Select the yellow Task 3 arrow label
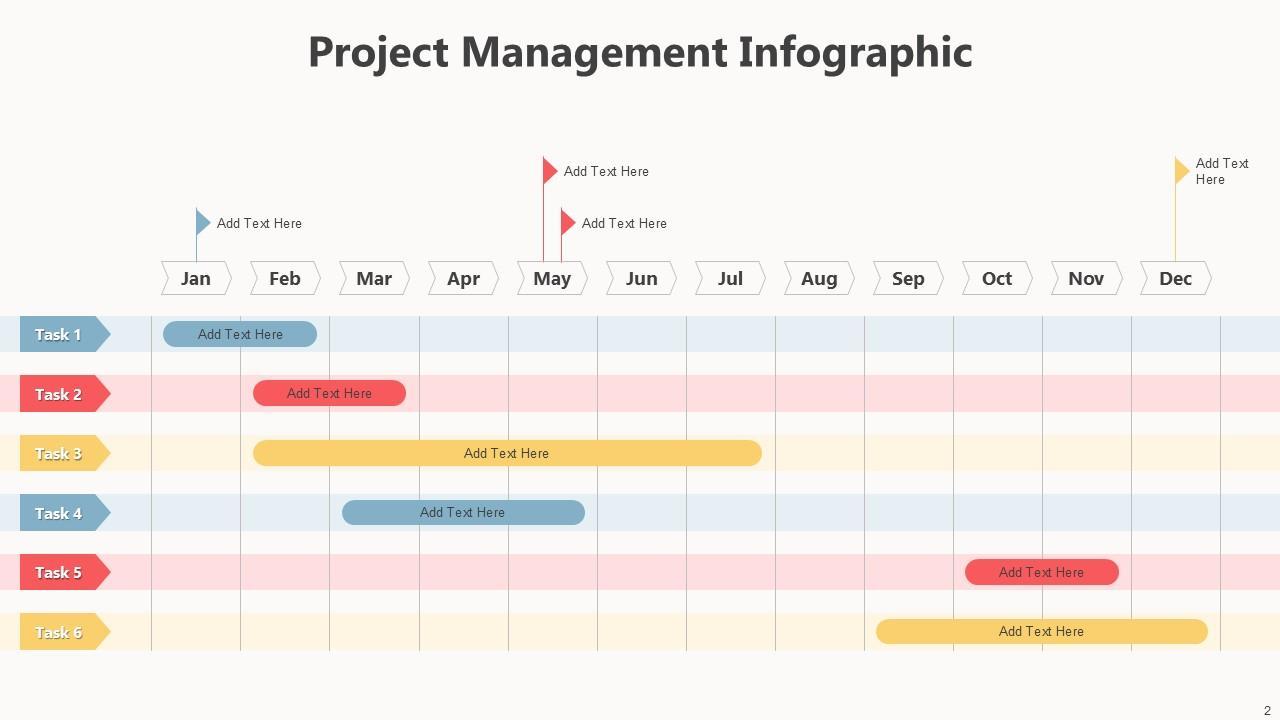This screenshot has height=720, width=1280. (62, 453)
